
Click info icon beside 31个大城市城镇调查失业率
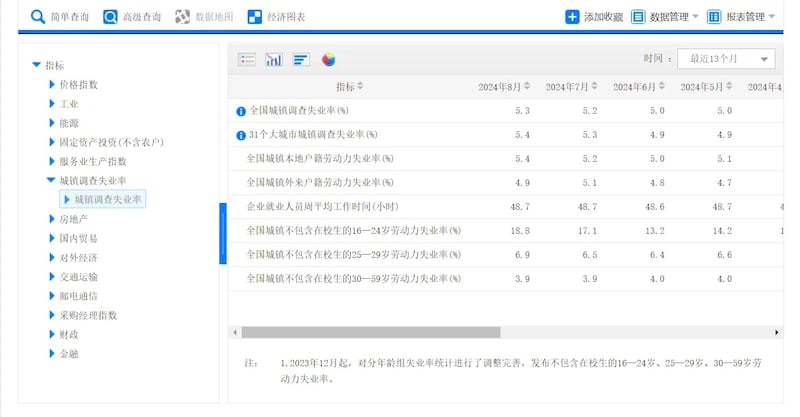(240, 135)
